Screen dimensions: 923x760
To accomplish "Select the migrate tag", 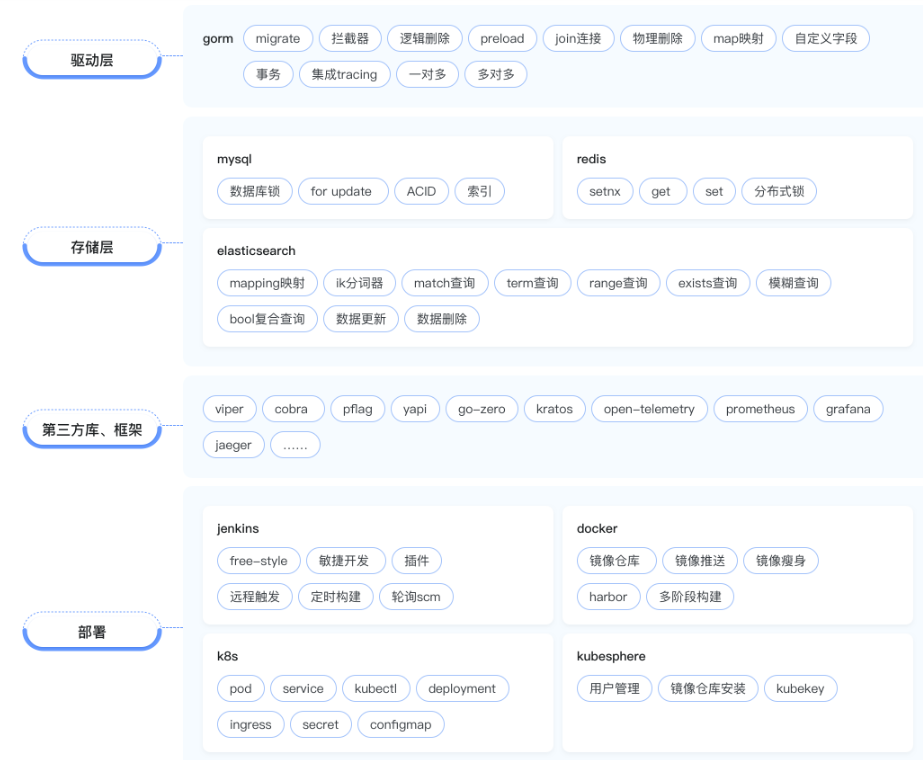I will pyautogui.click(x=277, y=38).
